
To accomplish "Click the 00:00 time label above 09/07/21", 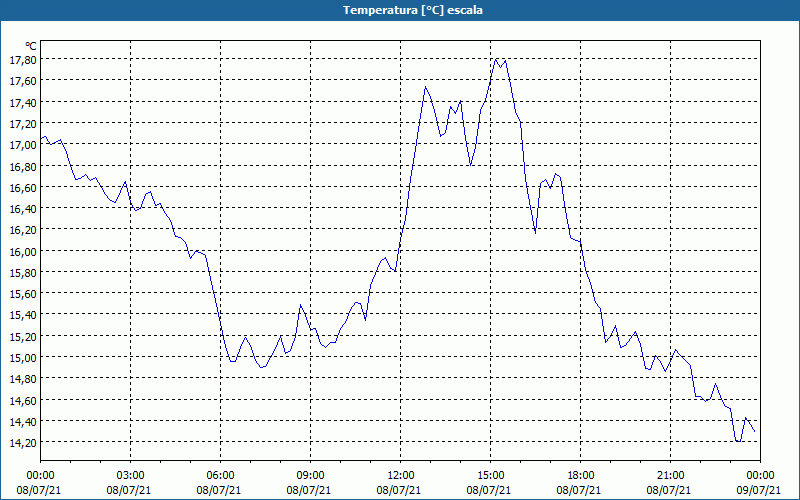I will [760, 476].
